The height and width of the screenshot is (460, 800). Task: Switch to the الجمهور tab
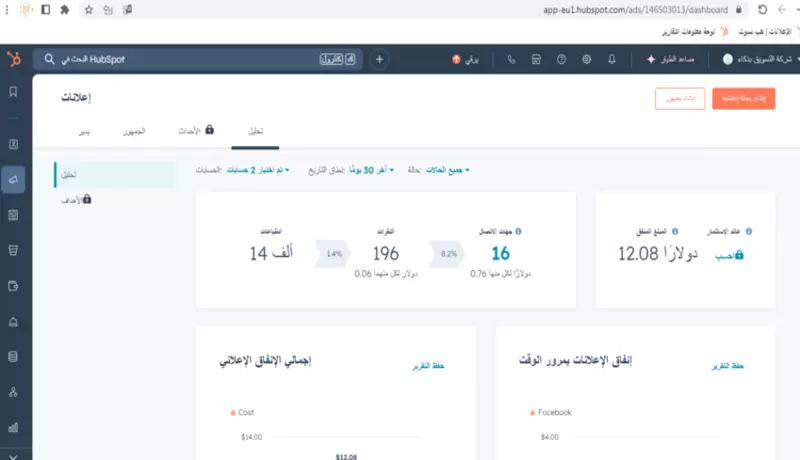[x=134, y=132]
